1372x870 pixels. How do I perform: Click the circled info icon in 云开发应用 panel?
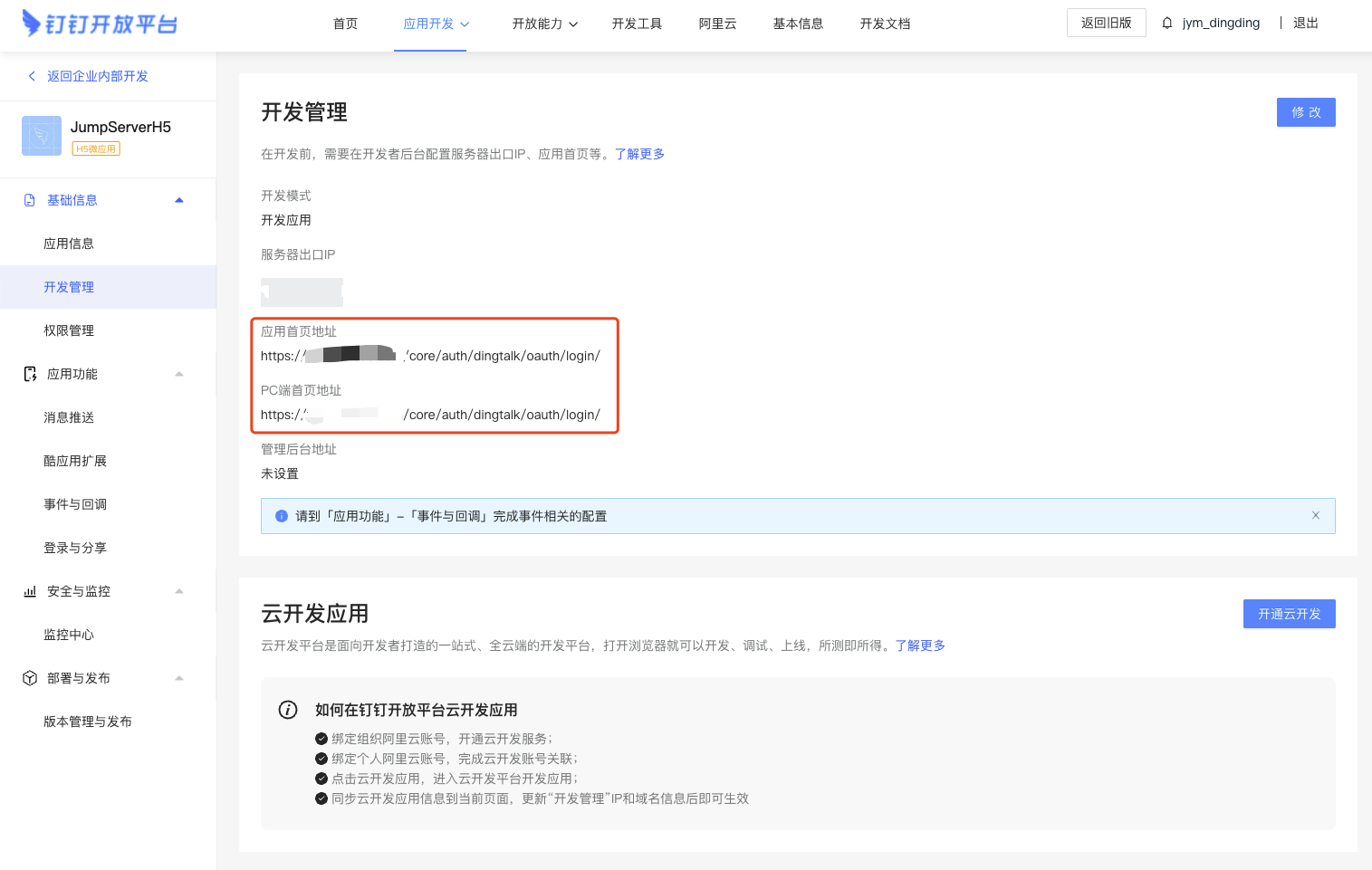pyautogui.click(x=288, y=710)
